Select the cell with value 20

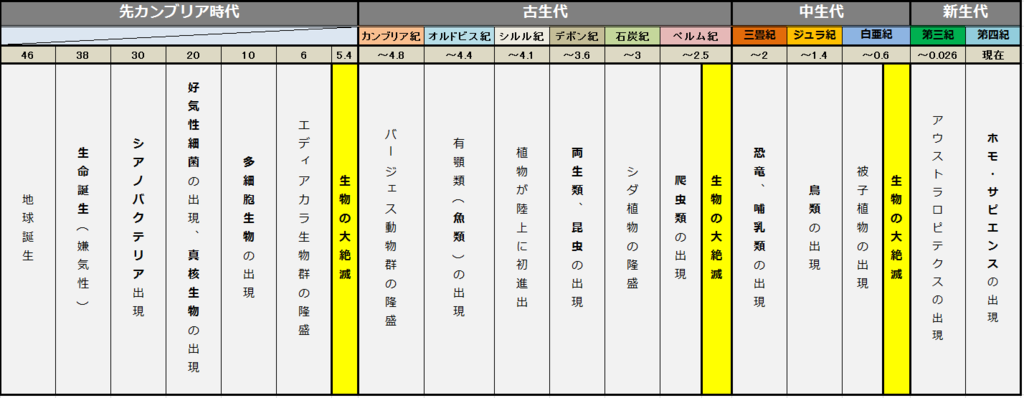click(x=193, y=55)
